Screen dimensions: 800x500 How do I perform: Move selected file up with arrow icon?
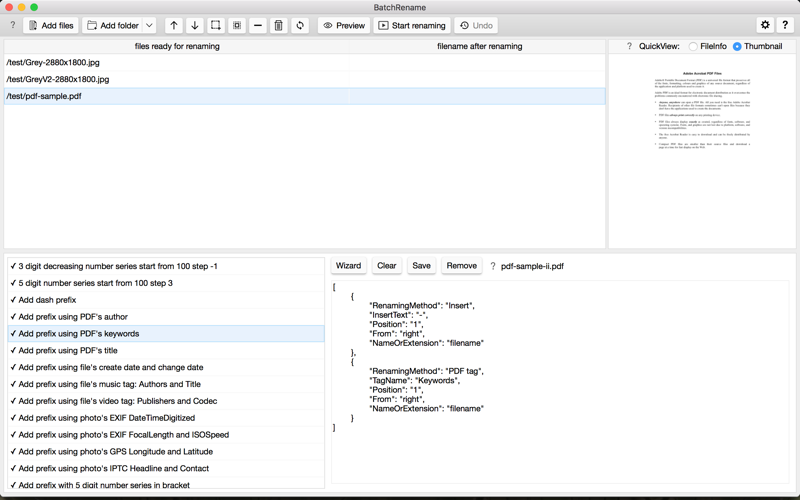pos(174,26)
